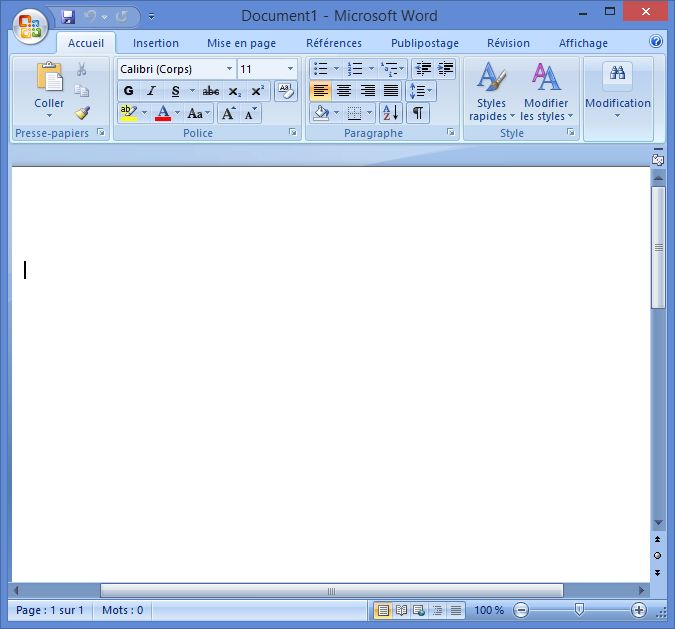Click Modifier les styles button
675x629 pixels.
tap(546, 91)
